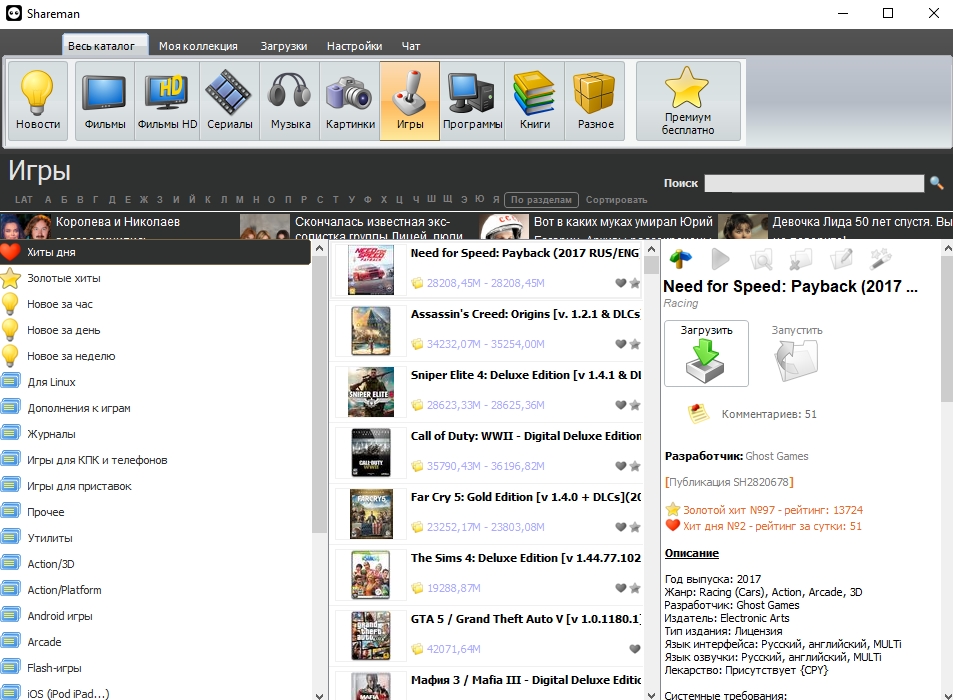Open the Дополнения к играм section
The image size is (953, 700).
pyautogui.click(x=155, y=408)
